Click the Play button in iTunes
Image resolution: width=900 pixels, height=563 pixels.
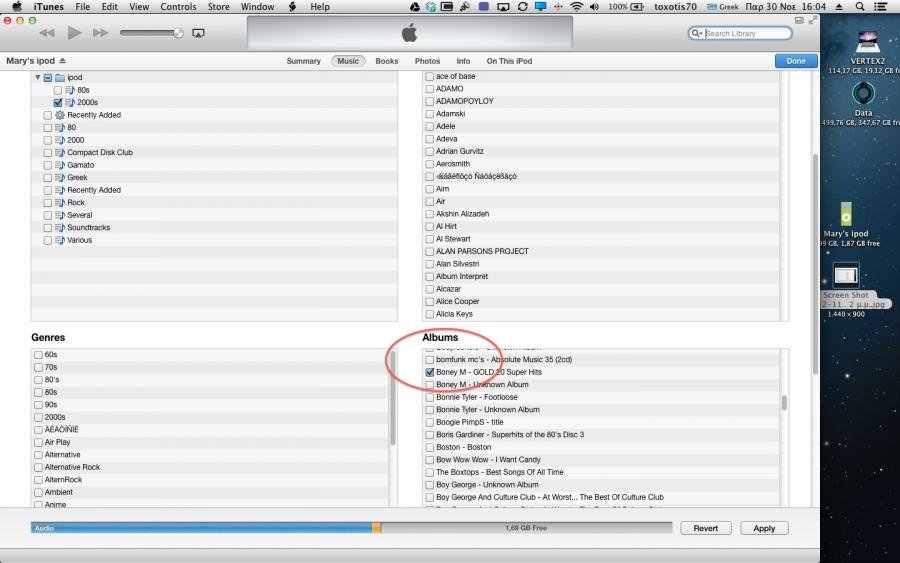(x=74, y=33)
